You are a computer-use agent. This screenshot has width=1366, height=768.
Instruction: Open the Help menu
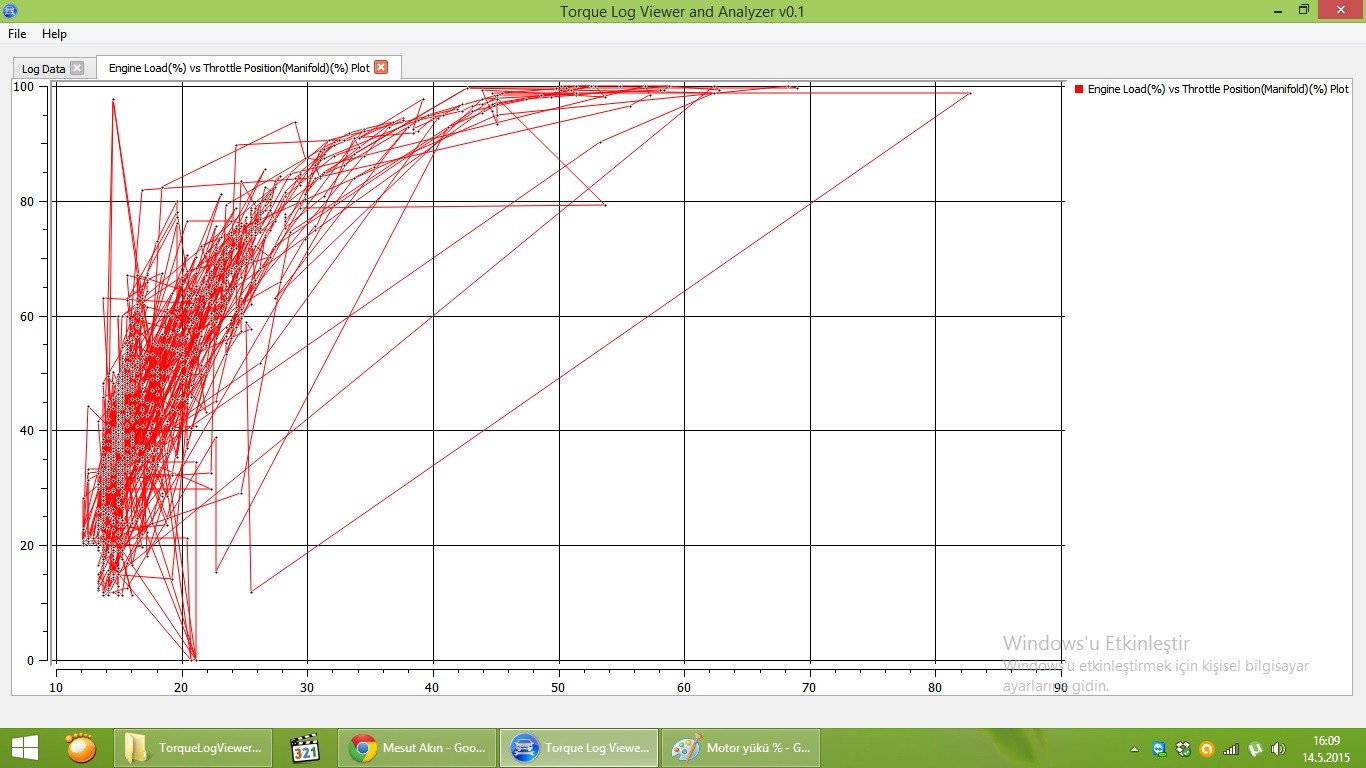pos(54,34)
